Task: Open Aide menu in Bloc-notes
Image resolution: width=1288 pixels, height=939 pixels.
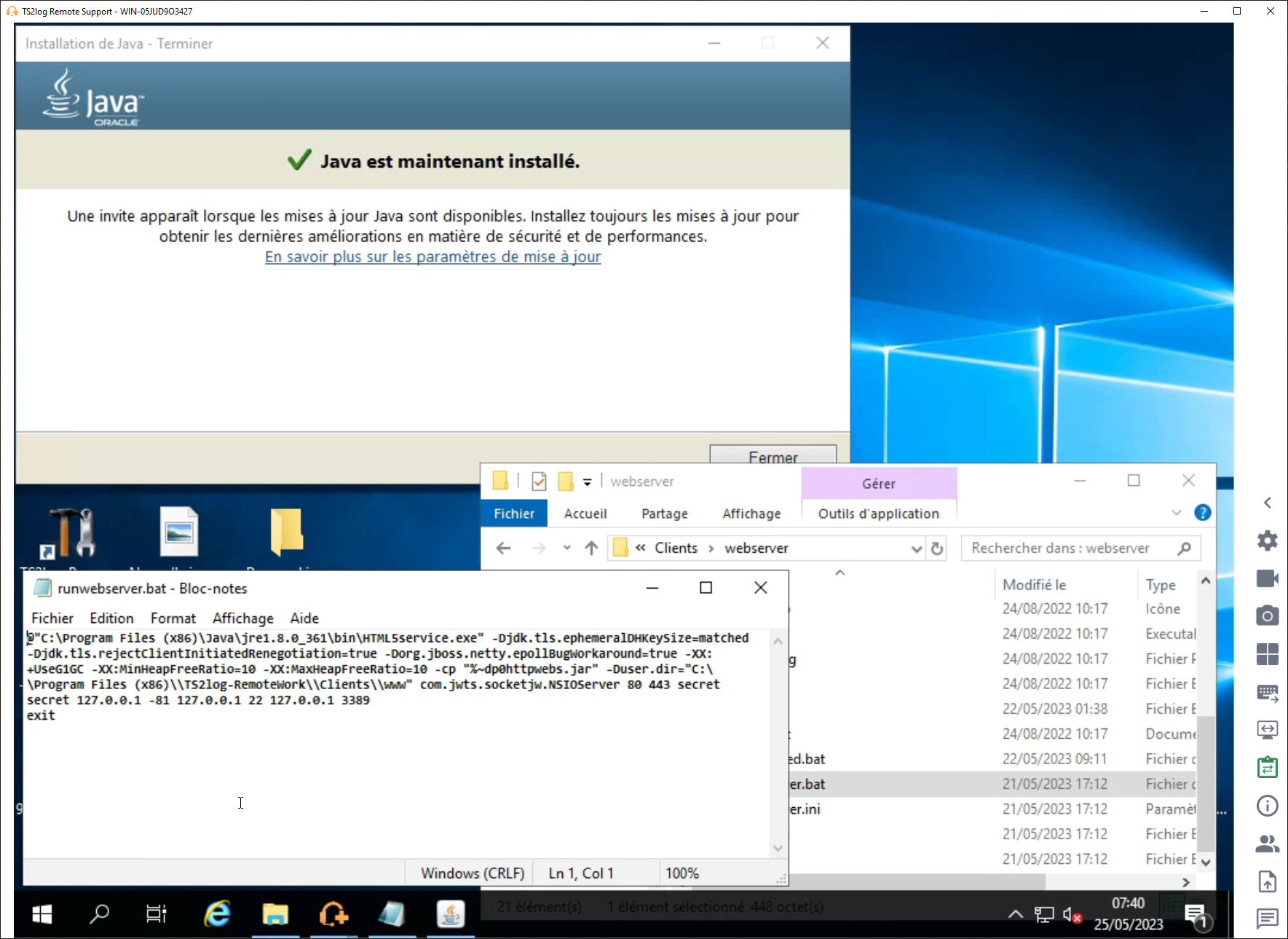Action: [304, 618]
